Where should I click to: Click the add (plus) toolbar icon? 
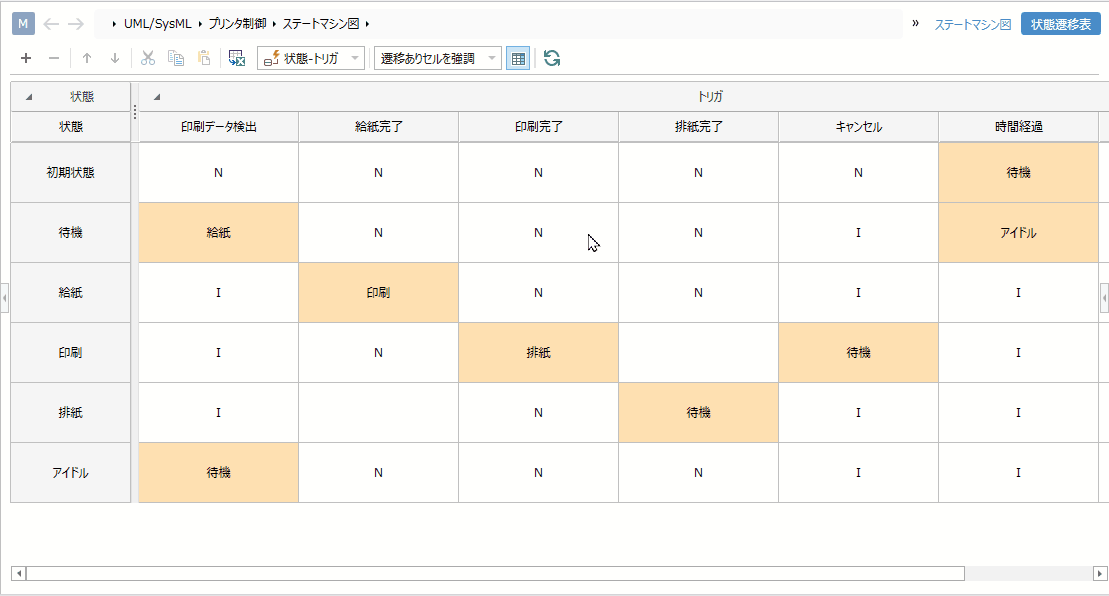26,59
